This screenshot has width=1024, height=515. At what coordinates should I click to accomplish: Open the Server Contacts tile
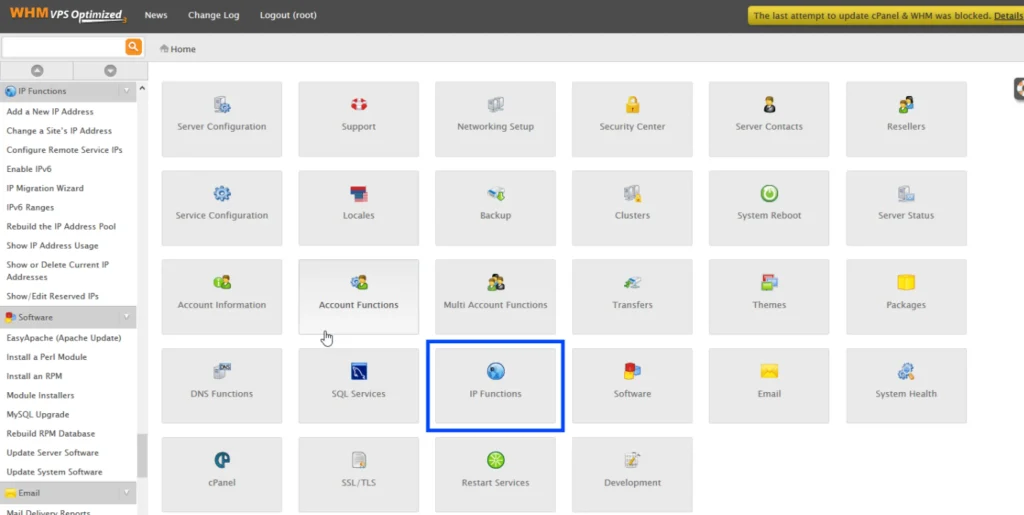click(769, 119)
